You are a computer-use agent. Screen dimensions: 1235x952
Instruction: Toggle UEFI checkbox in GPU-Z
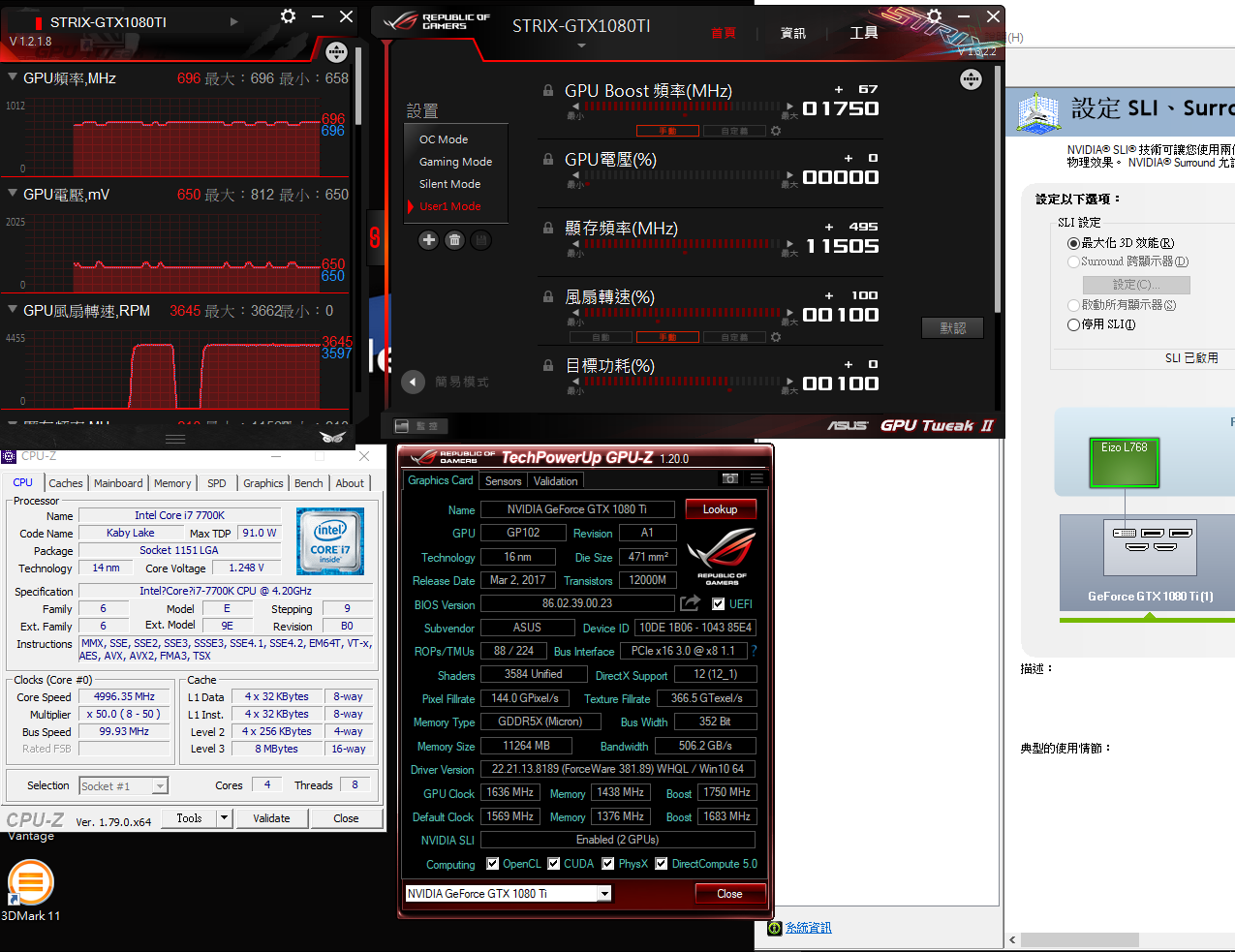pos(719,603)
